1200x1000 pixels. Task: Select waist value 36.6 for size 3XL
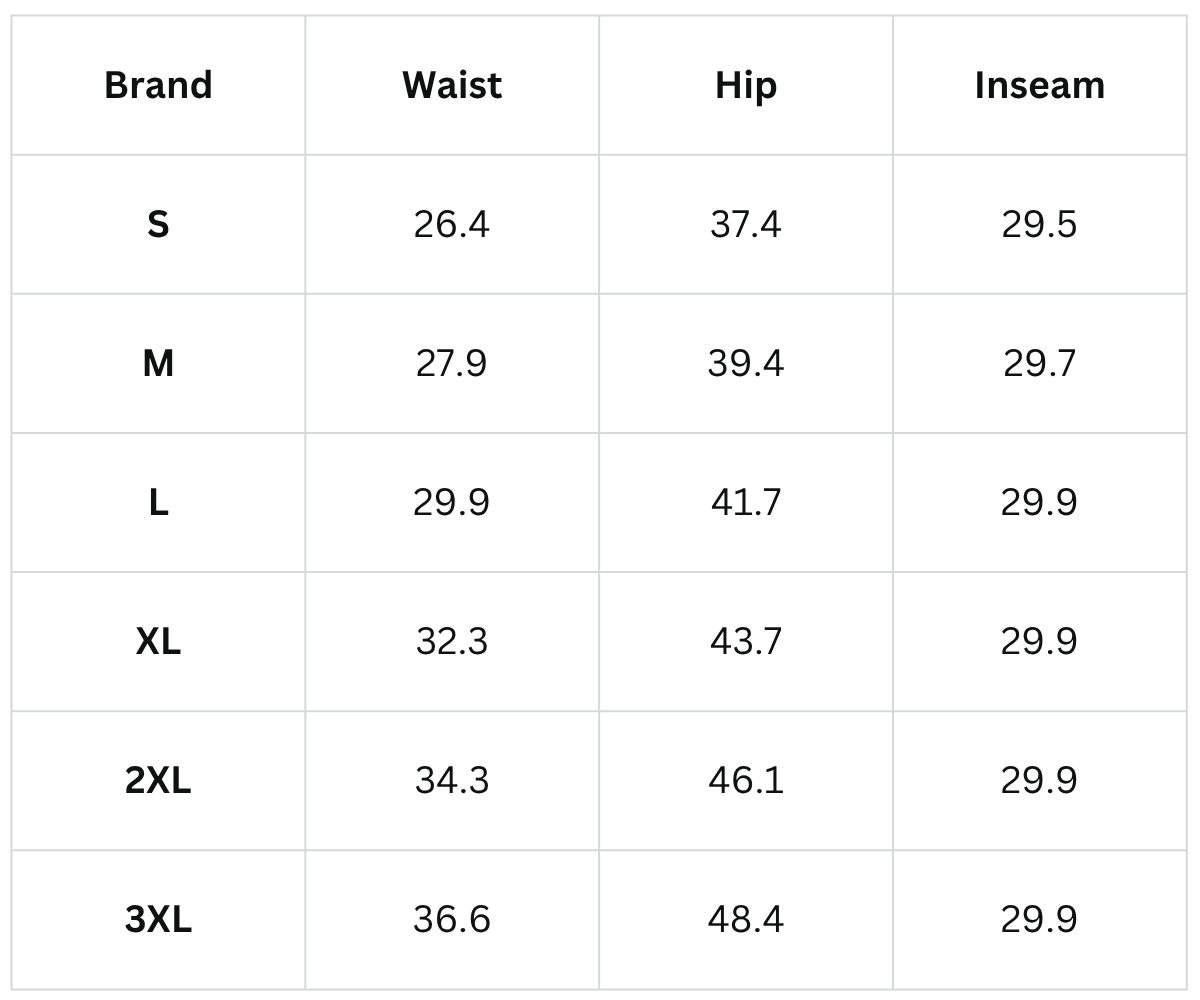[452, 919]
